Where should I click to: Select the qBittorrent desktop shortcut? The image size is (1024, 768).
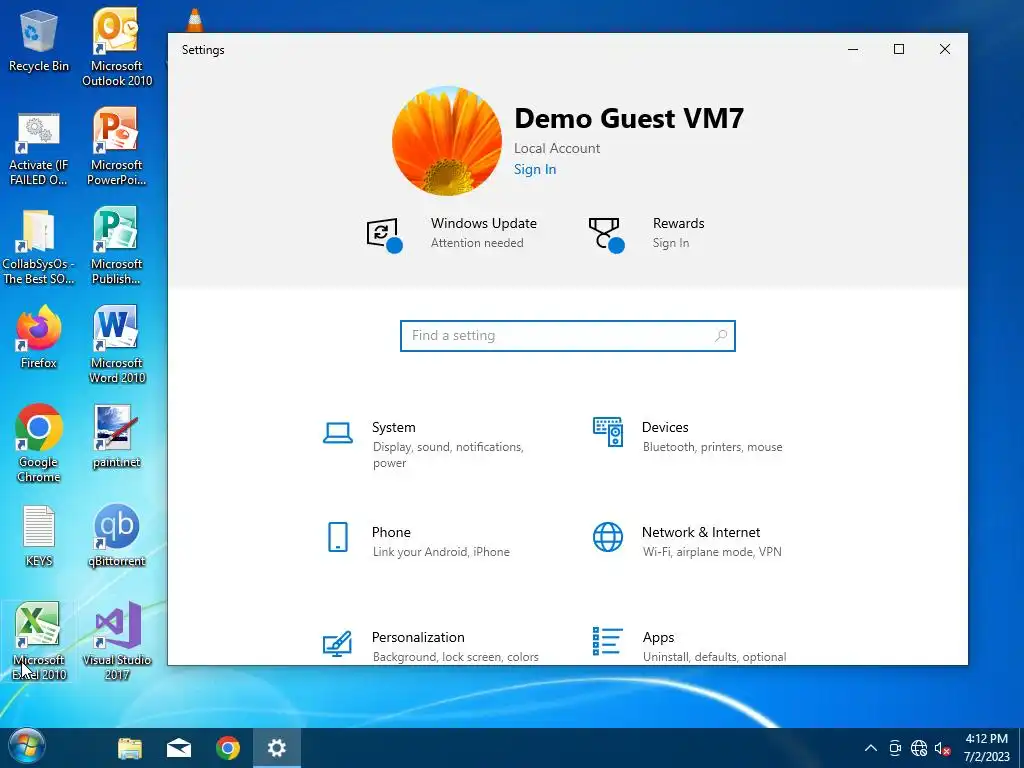pos(117,536)
